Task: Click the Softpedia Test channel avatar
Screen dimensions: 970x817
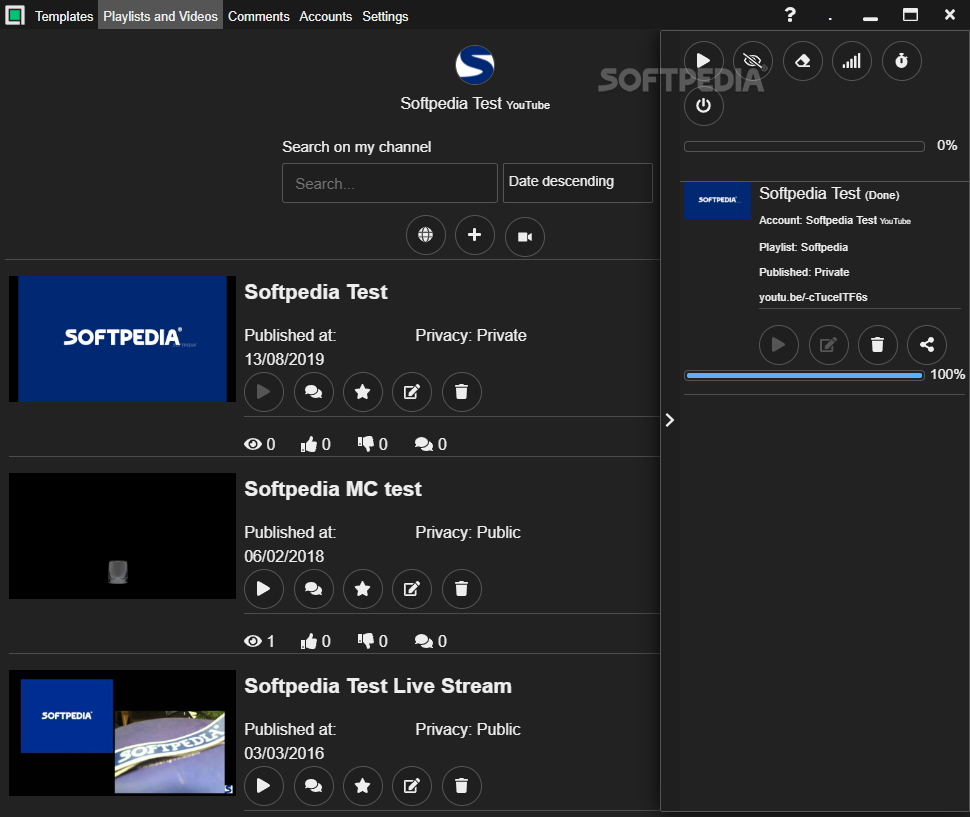Action: (x=474, y=65)
